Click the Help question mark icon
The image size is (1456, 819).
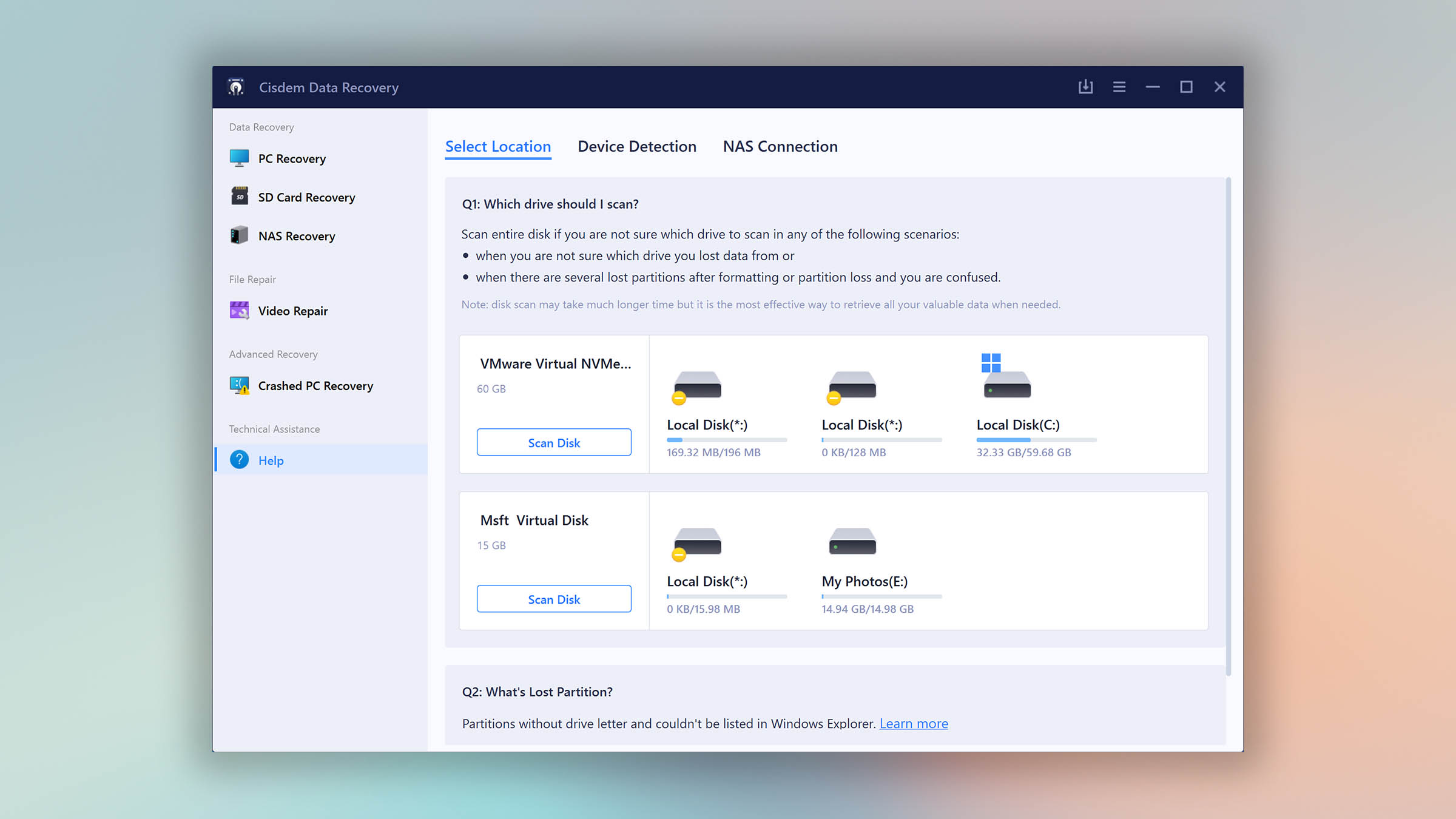pyautogui.click(x=239, y=460)
